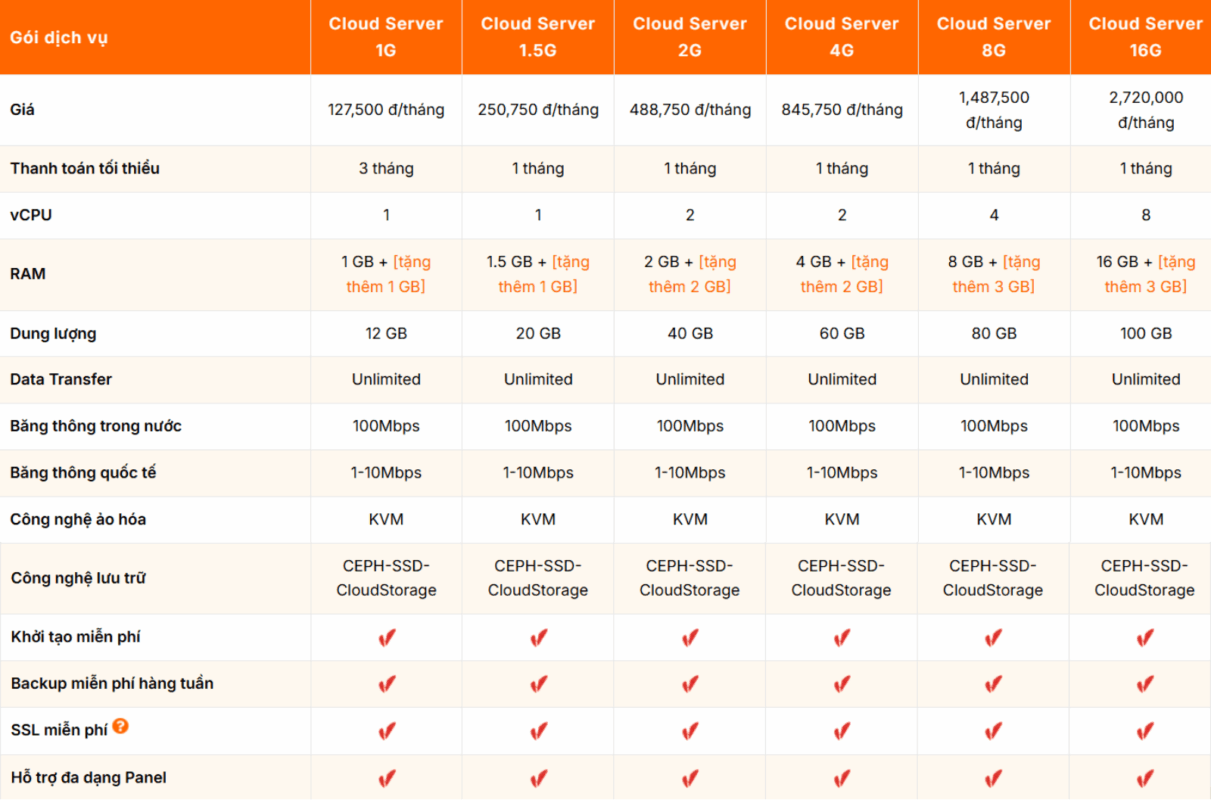Click the Khởi tạo miễn phí checkmark for Cloud Server 4G
The image size is (1211, 800).
tap(842, 638)
